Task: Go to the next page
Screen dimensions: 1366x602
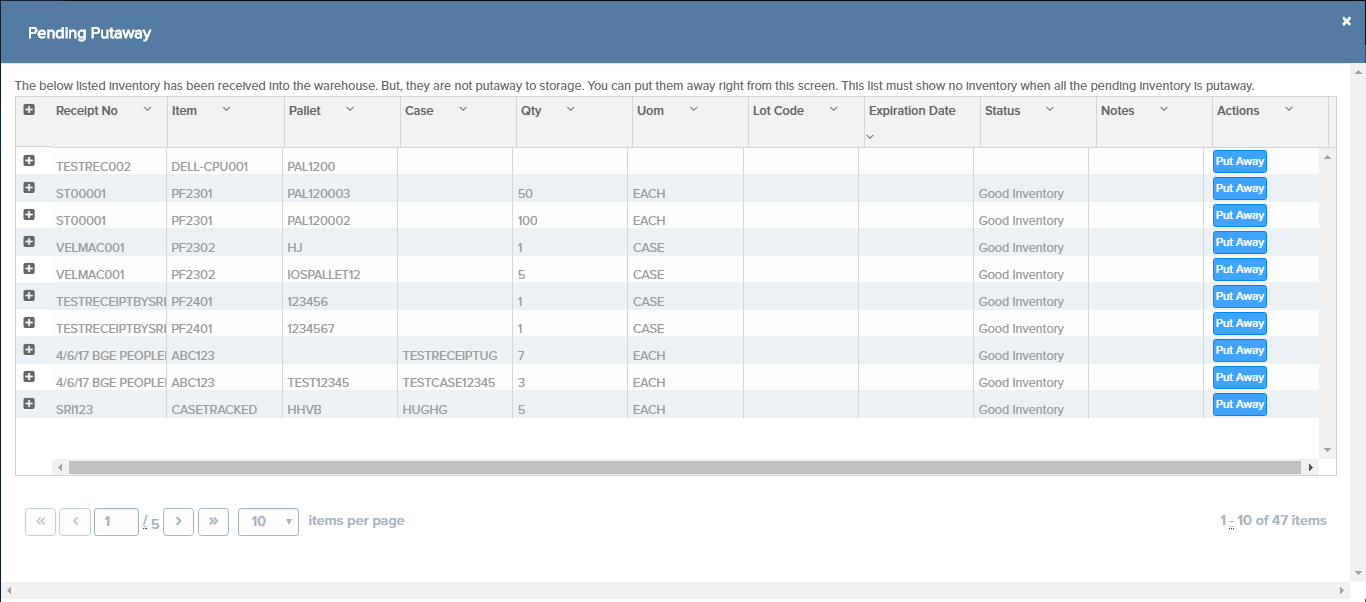Action: point(178,521)
